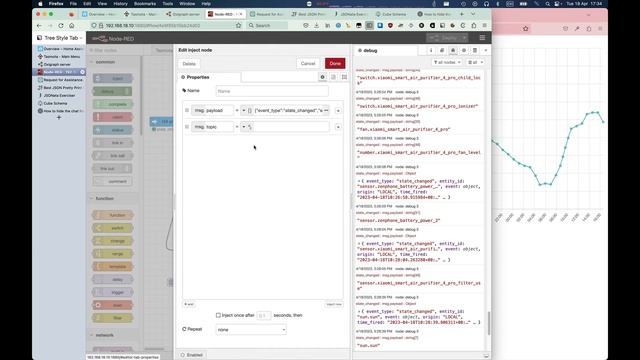This screenshot has width=640, height=360.
Task: Open the configuration nodes gear sidebar icon
Action: pos(464,50)
